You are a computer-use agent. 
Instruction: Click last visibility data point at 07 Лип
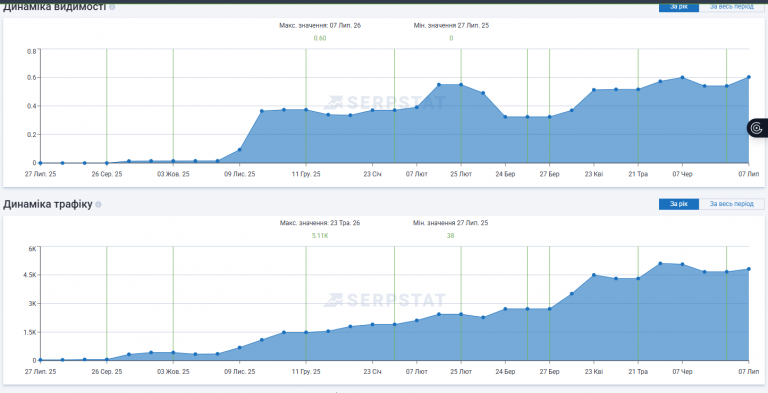[x=748, y=77]
